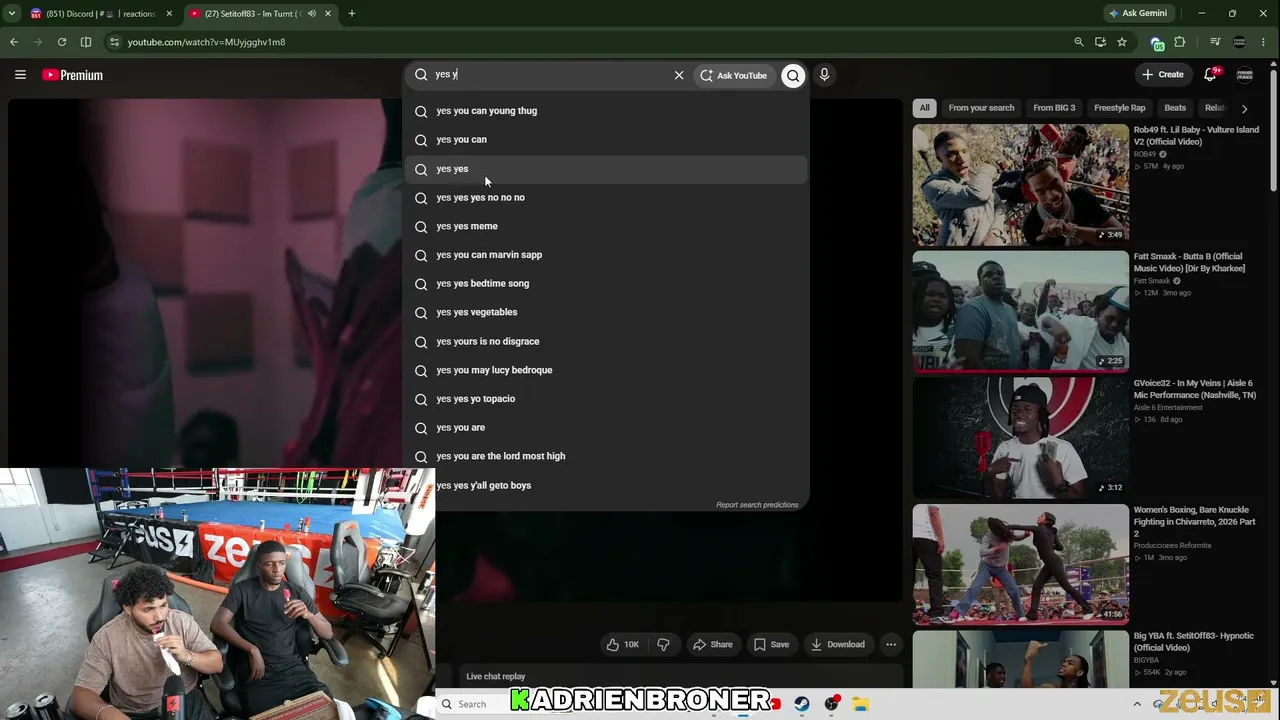This screenshot has height=720, width=1280.
Task: Focus the YouTube search input field
Action: (x=550, y=75)
